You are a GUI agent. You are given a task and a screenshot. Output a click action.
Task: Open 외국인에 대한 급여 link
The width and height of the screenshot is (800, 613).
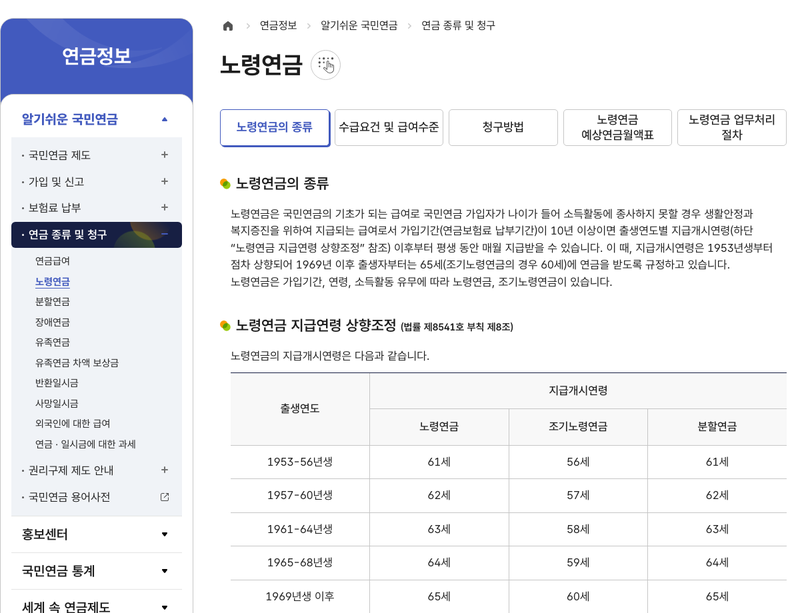pos(72,424)
